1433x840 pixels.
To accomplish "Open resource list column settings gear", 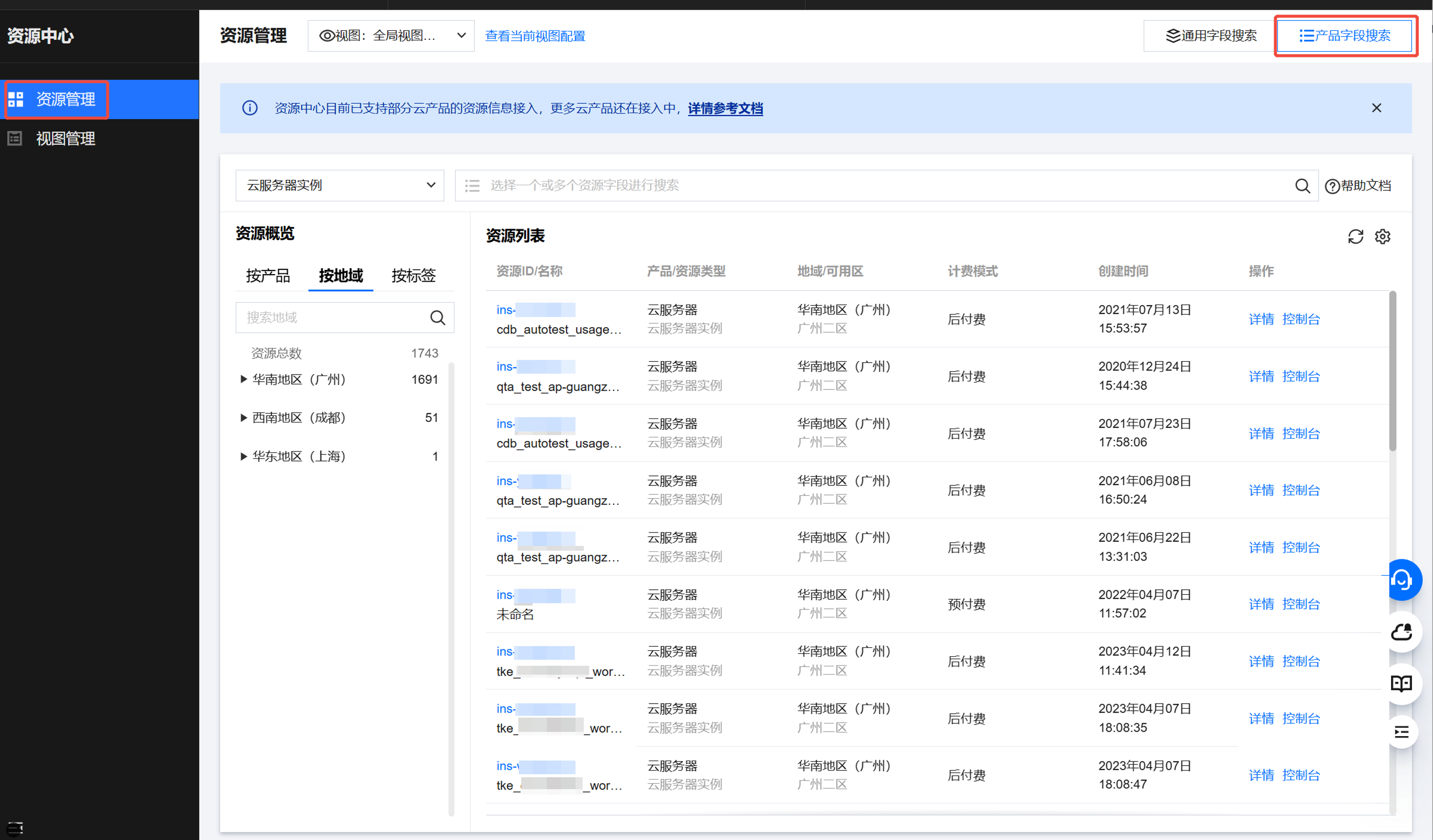I will pyautogui.click(x=1383, y=237).
